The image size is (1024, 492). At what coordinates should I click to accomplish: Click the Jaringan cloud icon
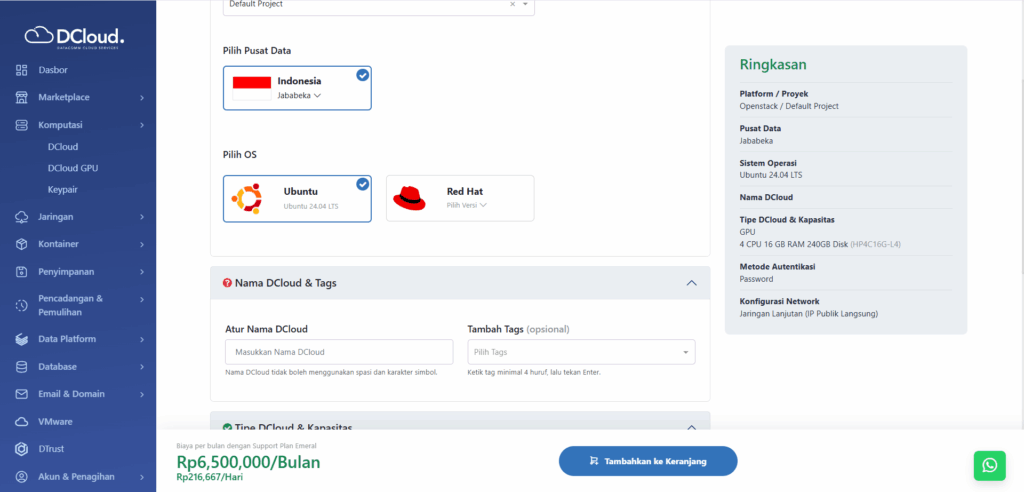[x=22, y=217]
